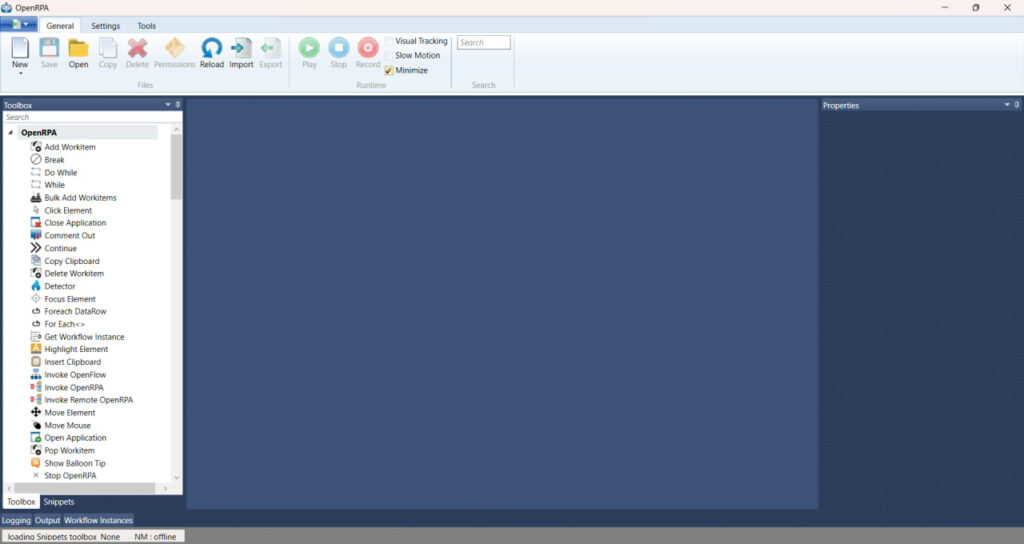The image size is (1024, 544).
Task: Toggle auto-hide pin on Toolbox panel
Action: coord(178,104)
